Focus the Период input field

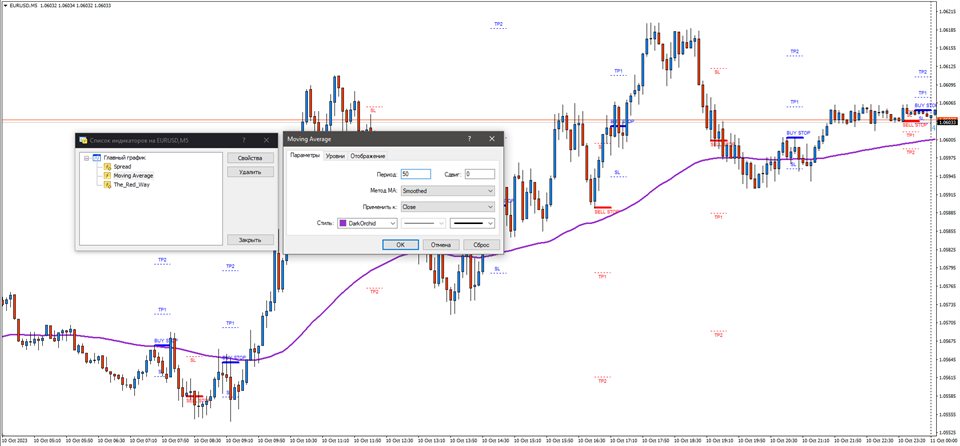click(x=416, y=174)
